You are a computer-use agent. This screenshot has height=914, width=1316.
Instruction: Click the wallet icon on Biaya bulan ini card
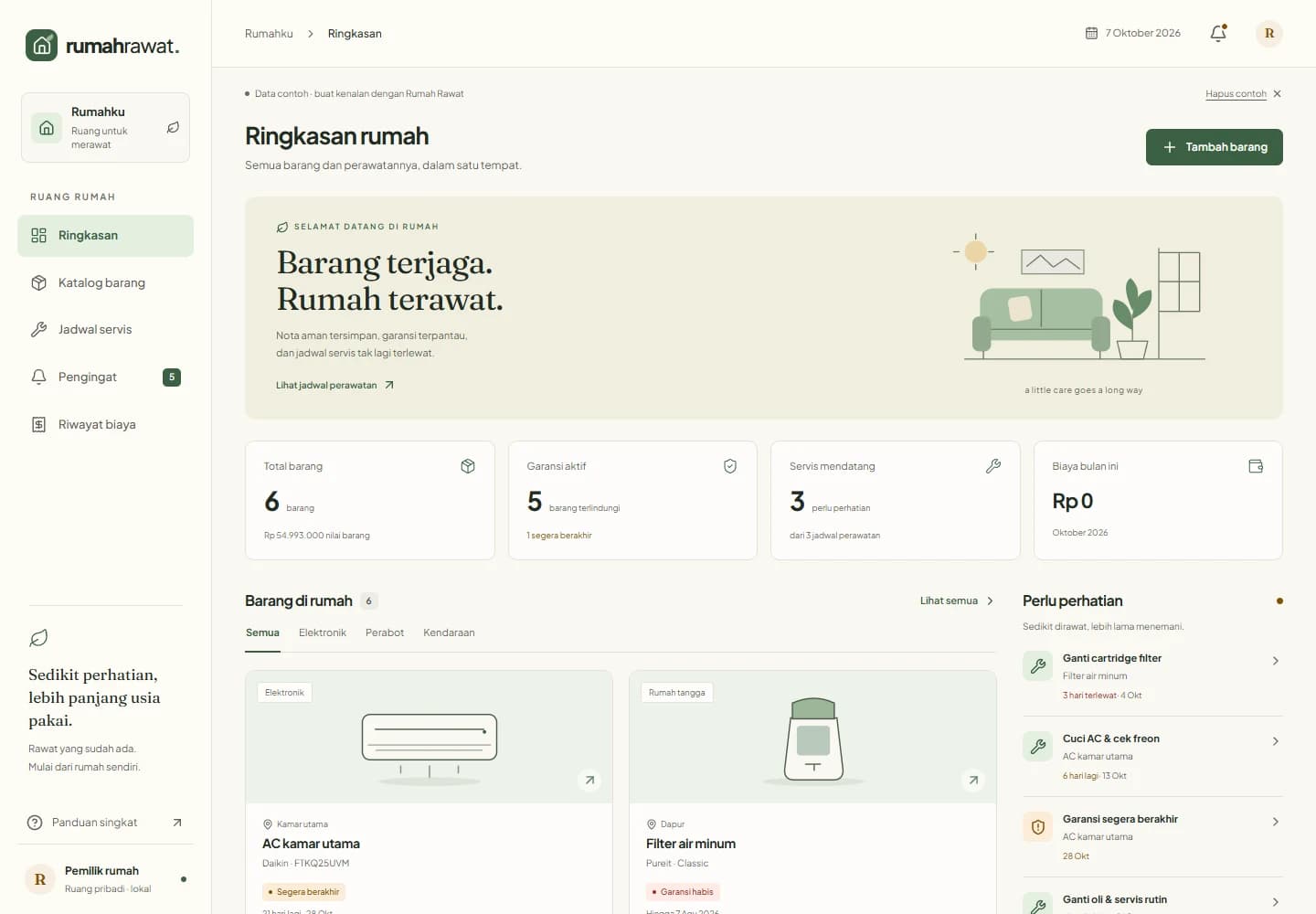[x=1256, y=466]
